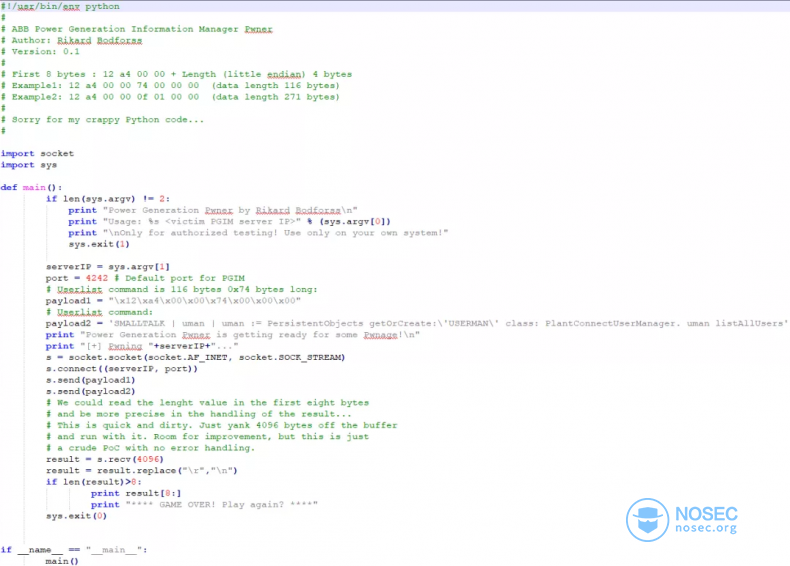Click the 'def main():' line
The height and width of the screenshot is (566, 790).
click(31, 187)
